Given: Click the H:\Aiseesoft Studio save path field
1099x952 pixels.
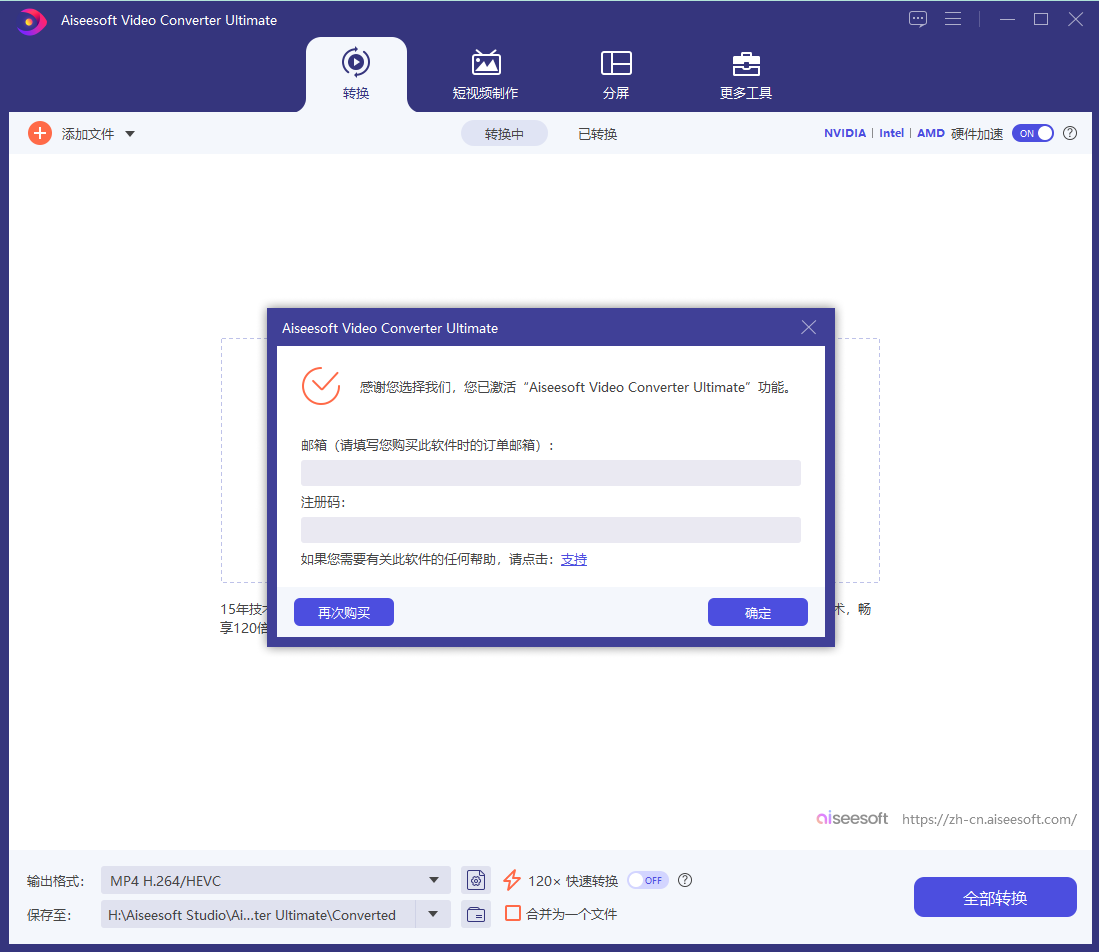Looking at the screenshot, I should coord(259,914).
